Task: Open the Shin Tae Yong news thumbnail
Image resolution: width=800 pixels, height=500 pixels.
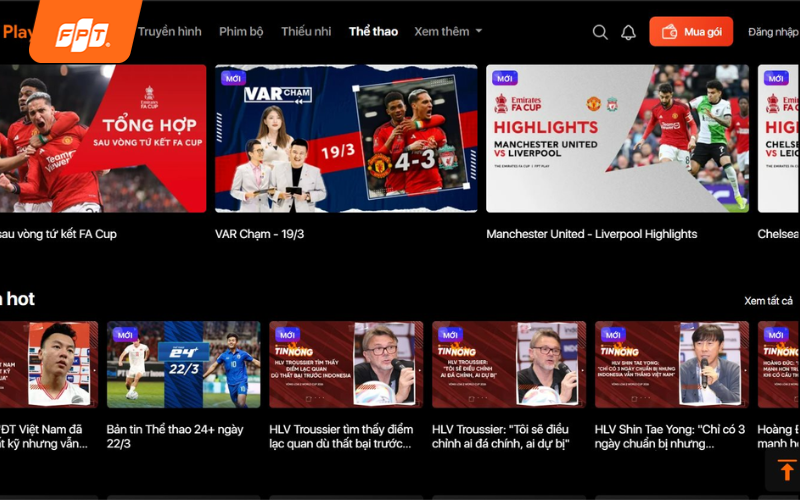Action: [671, 364]
